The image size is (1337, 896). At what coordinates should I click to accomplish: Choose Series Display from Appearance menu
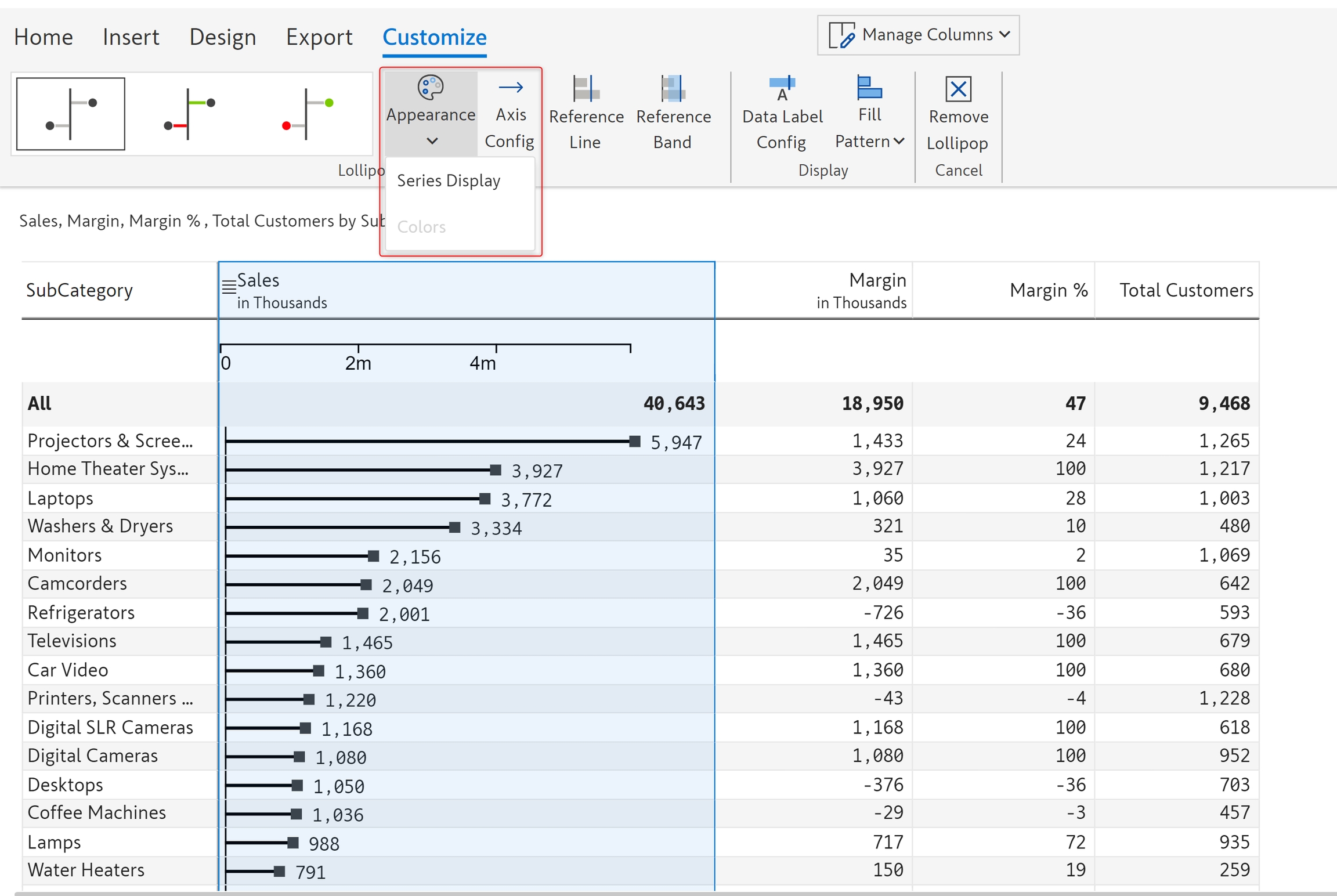click(x=448, y=180)
